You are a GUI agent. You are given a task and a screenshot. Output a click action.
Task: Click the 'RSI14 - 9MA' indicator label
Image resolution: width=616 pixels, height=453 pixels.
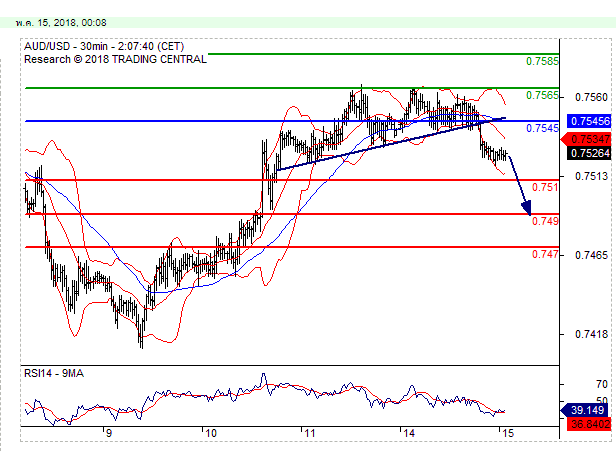[54, 373]
